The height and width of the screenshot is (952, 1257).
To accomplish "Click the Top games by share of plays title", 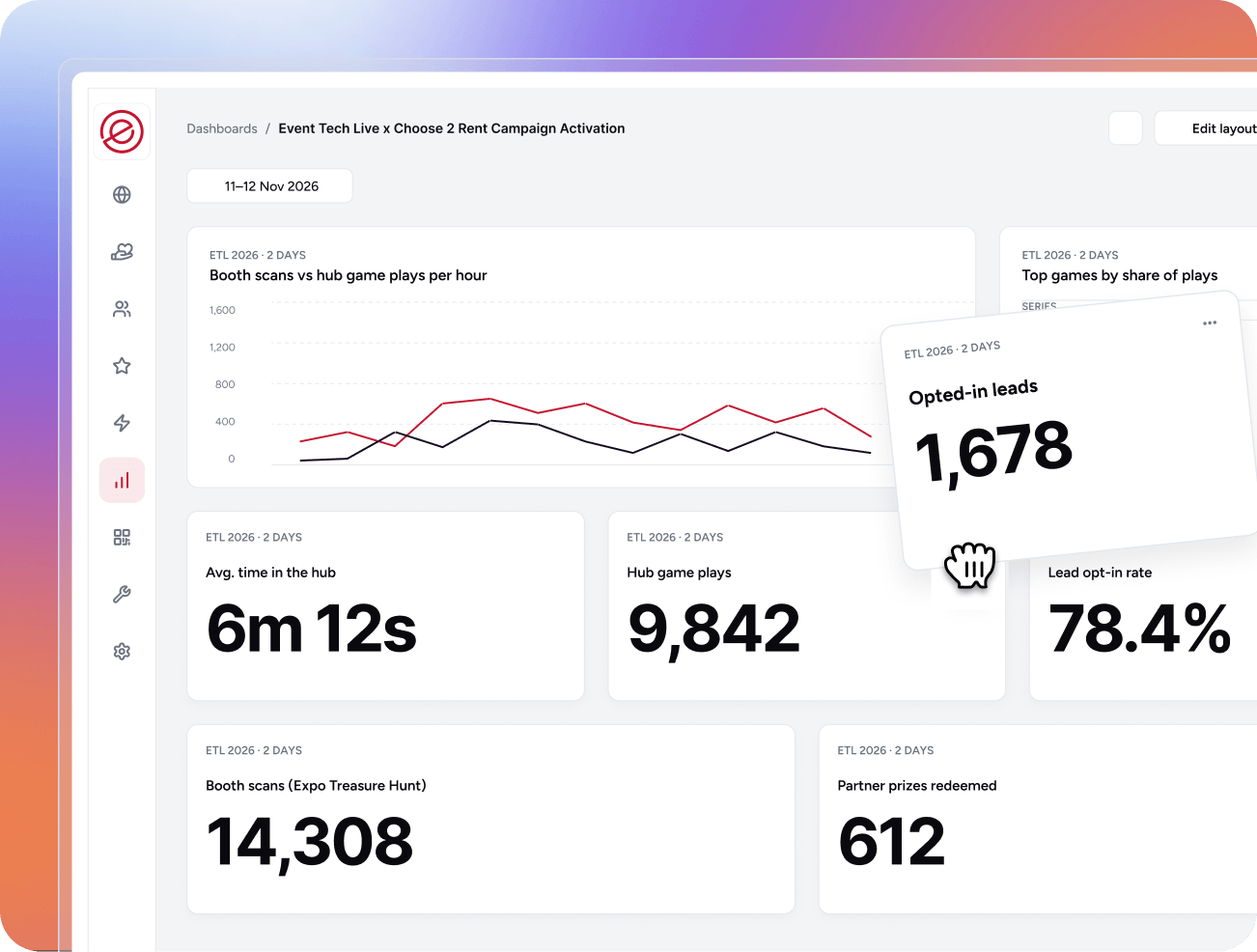I will [1120, 275].
